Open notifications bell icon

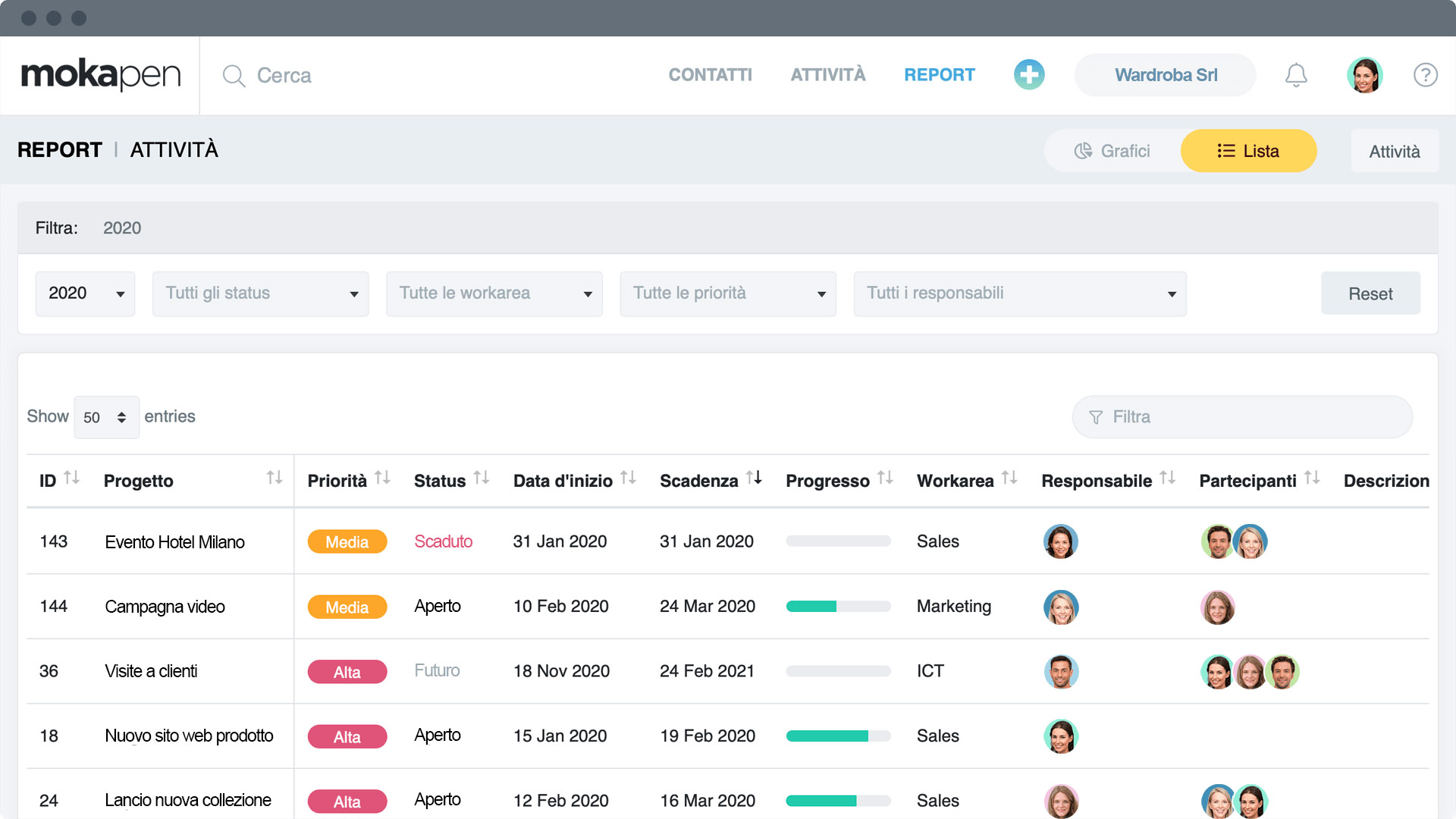[1296, 75]
